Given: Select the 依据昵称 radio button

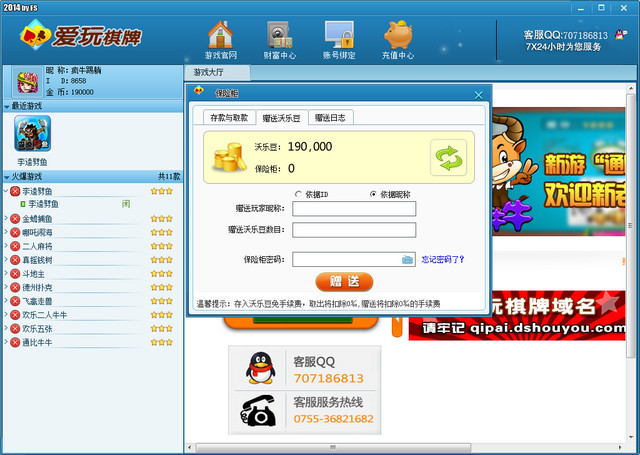Looking at the screenshot, I should [373, 194].
